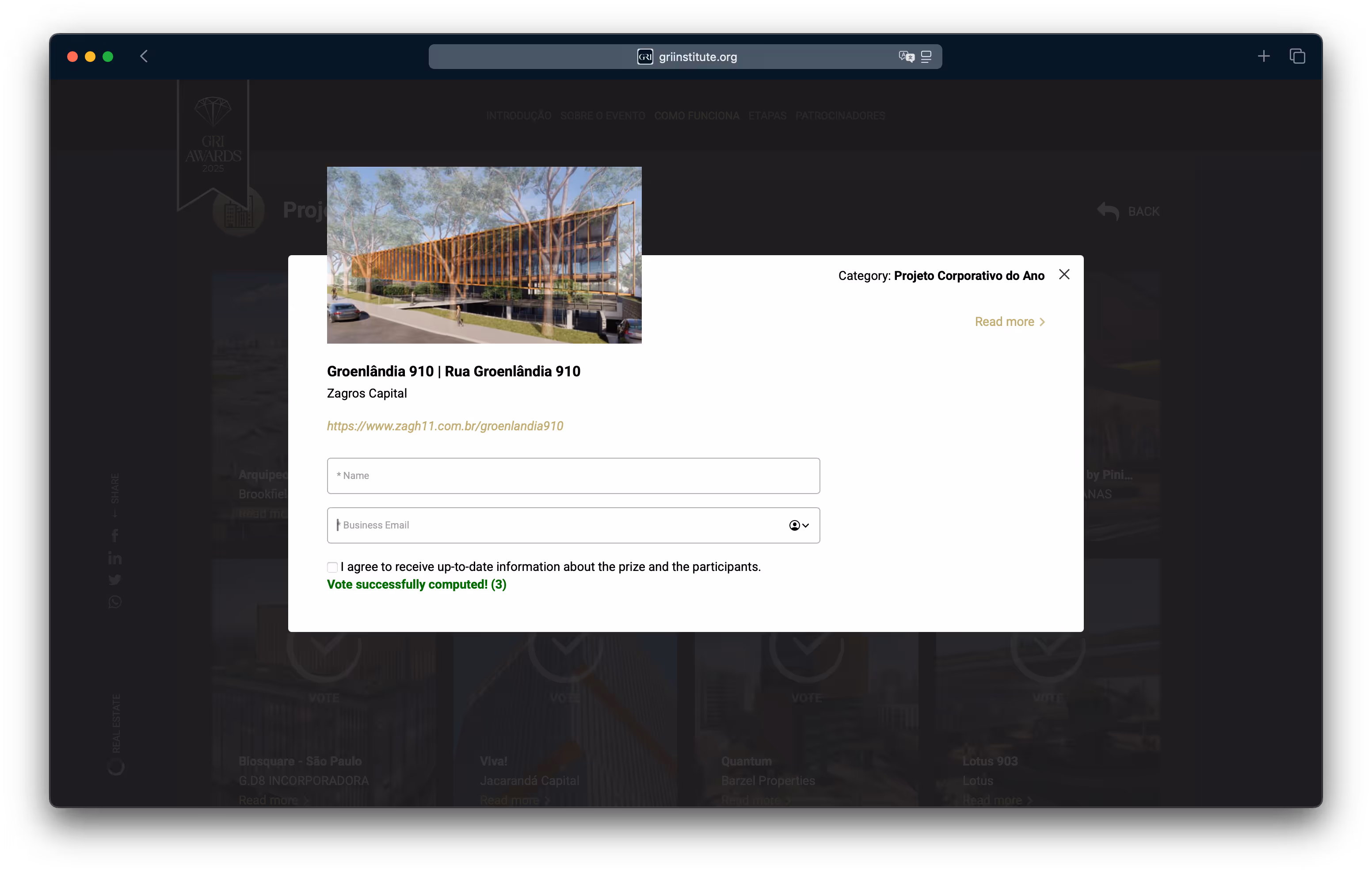This screenshot has width=1372, height=873.
Task: Open the INTRODUÇÃO menu item
Action: coord(518,116)
